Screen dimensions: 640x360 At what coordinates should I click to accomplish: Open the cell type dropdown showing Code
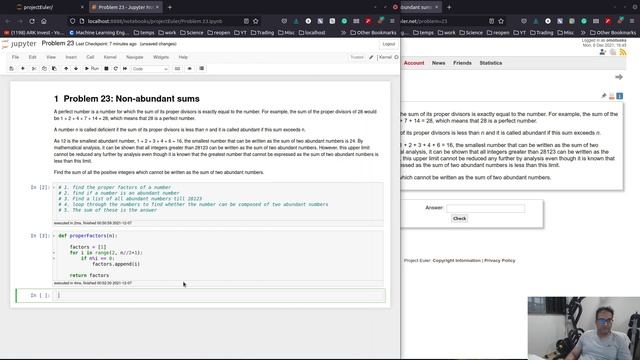[x=150, y=69]
